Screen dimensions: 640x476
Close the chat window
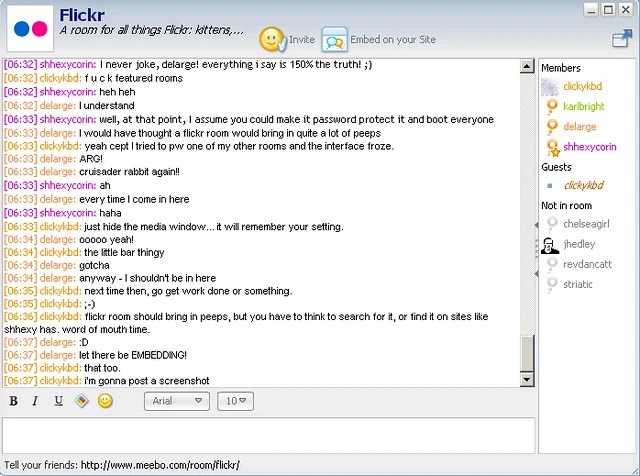point(626,10)
